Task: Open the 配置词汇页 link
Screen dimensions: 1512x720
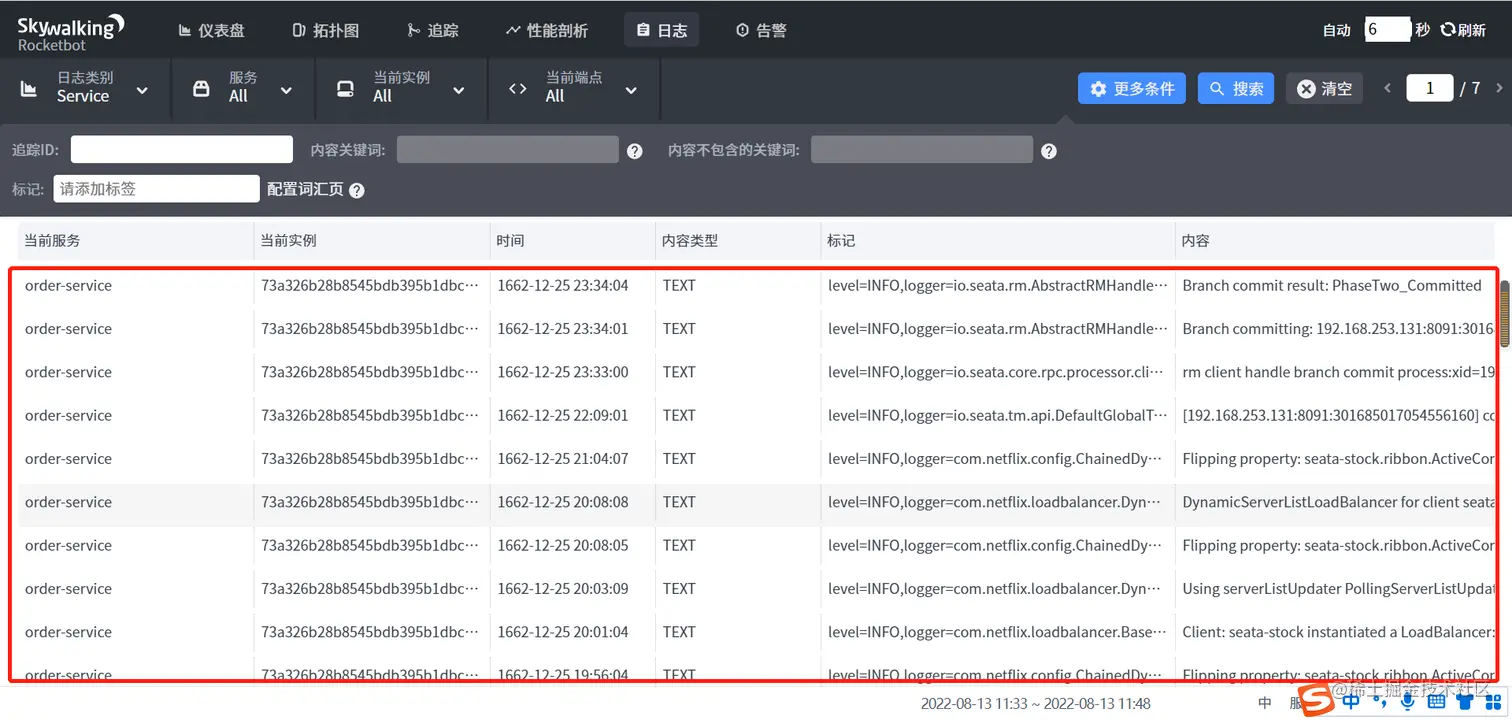Action: pos(305,189)
